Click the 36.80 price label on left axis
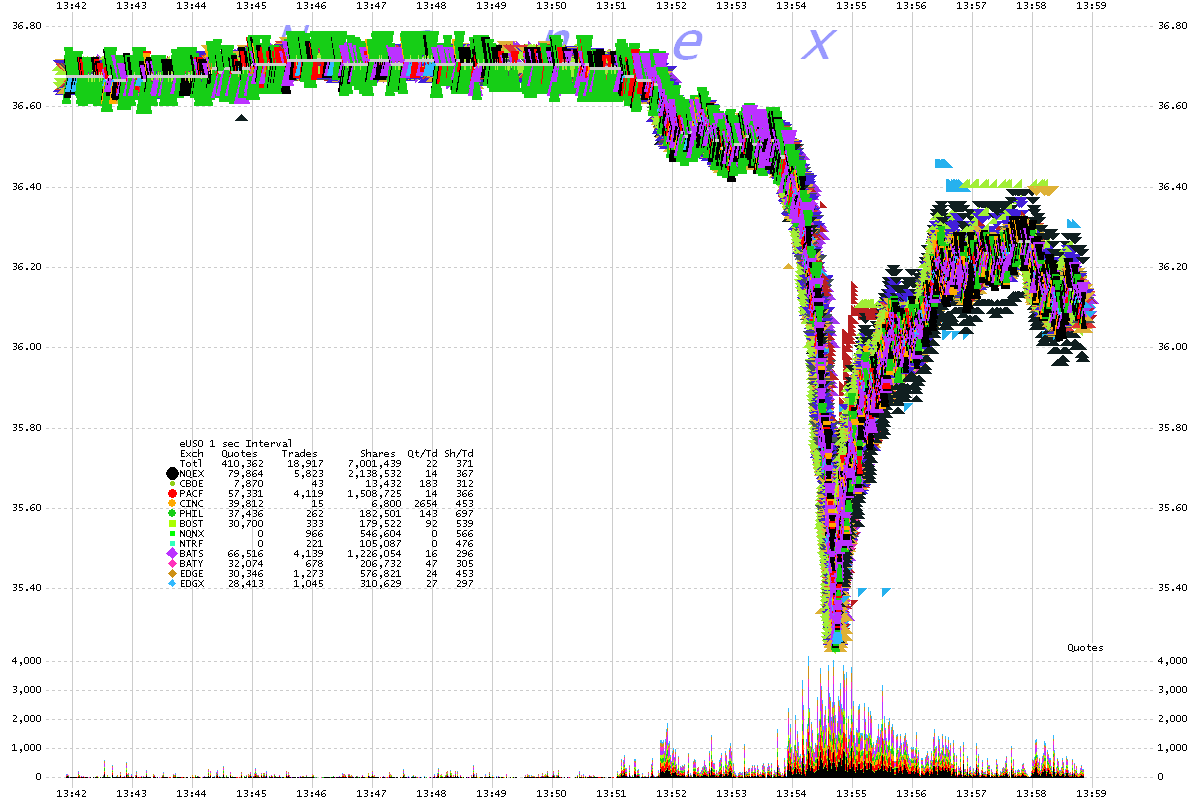Screen dimensions: 1200x800 coord(25,26)
